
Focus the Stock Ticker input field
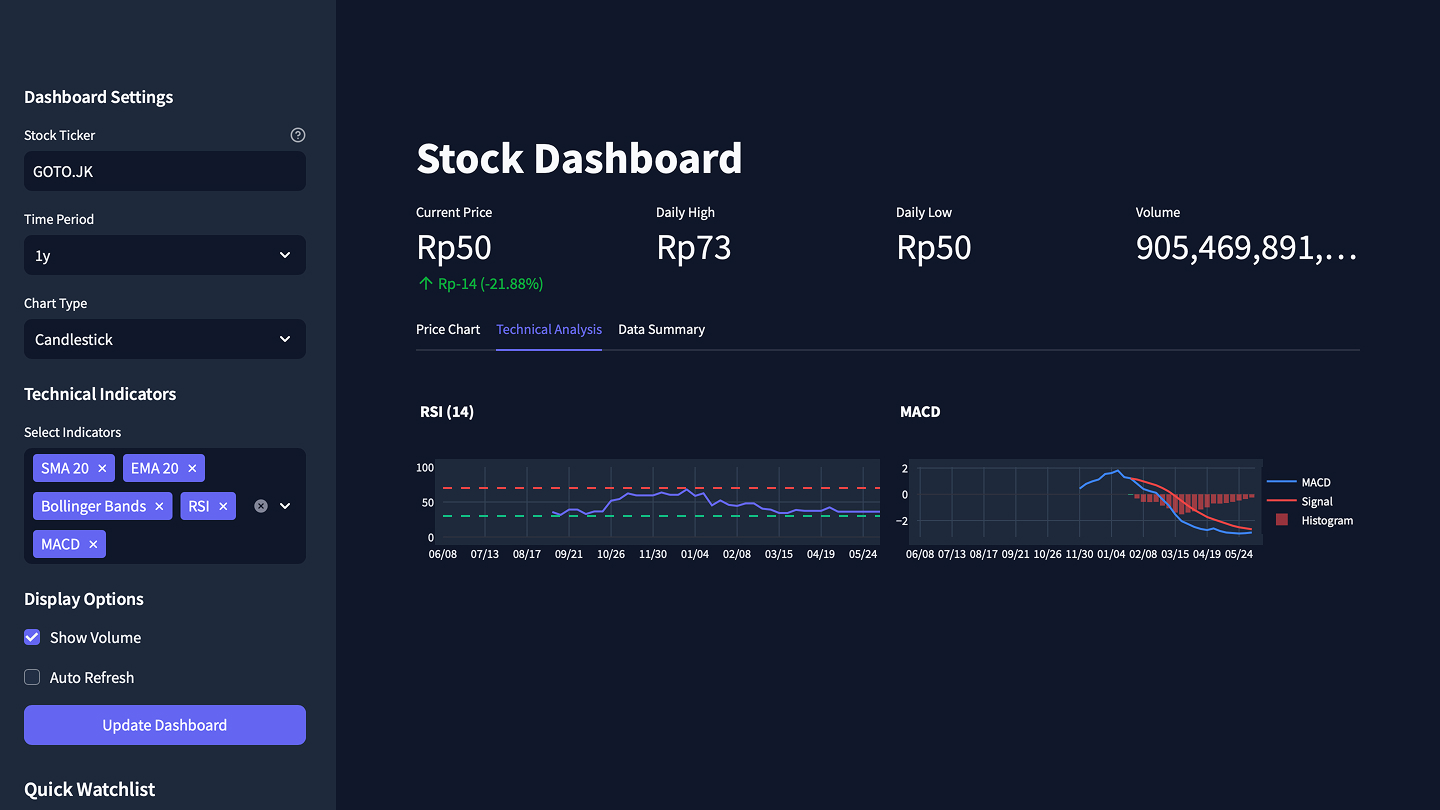coord(165,171)
